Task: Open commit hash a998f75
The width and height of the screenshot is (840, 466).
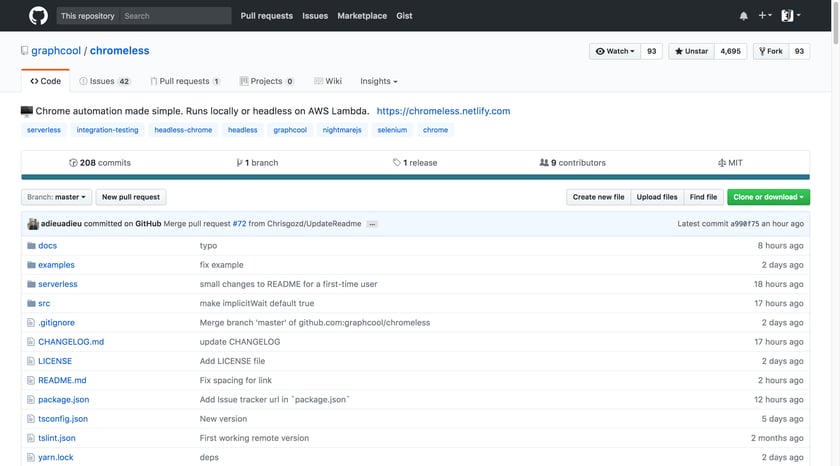Action: pyautogui.click(x=745, y=224)
